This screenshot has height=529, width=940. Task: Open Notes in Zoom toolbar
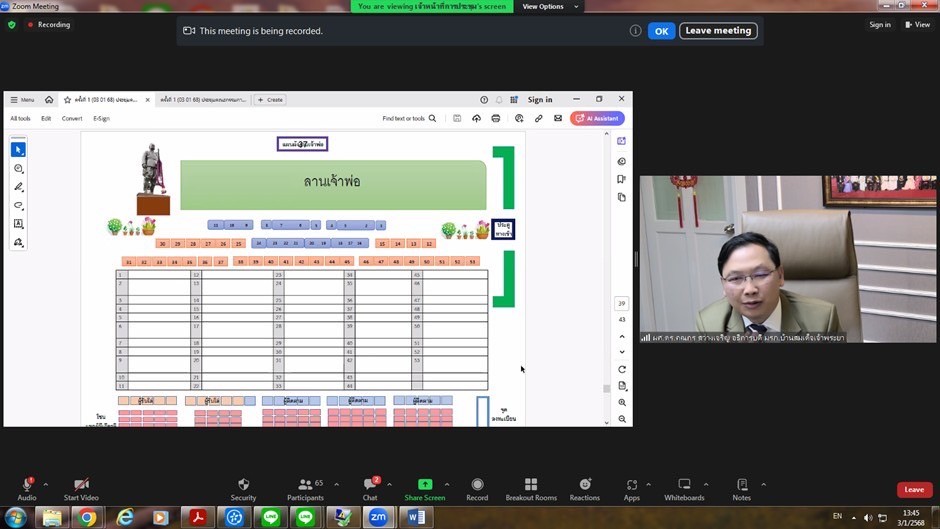coord(742,489)
